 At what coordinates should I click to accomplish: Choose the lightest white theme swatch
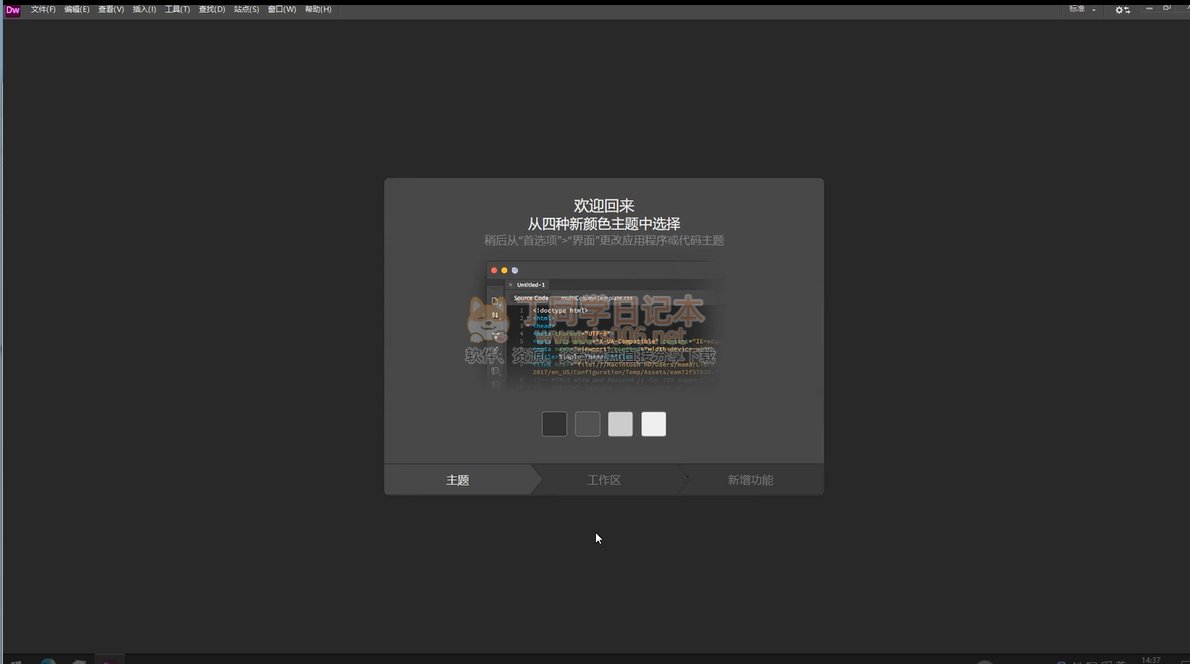click(653, 424)
